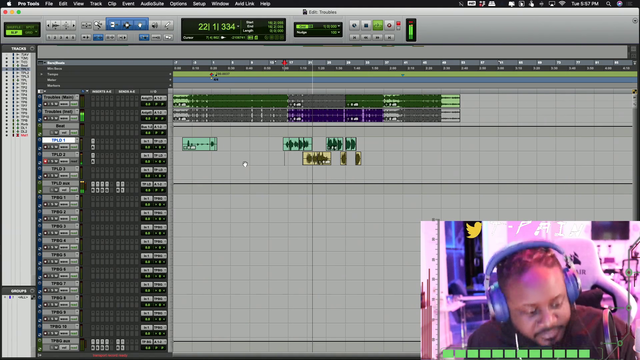640x360 pixels.
Task: Select the TPBG 5 track name
Action: 58,255
